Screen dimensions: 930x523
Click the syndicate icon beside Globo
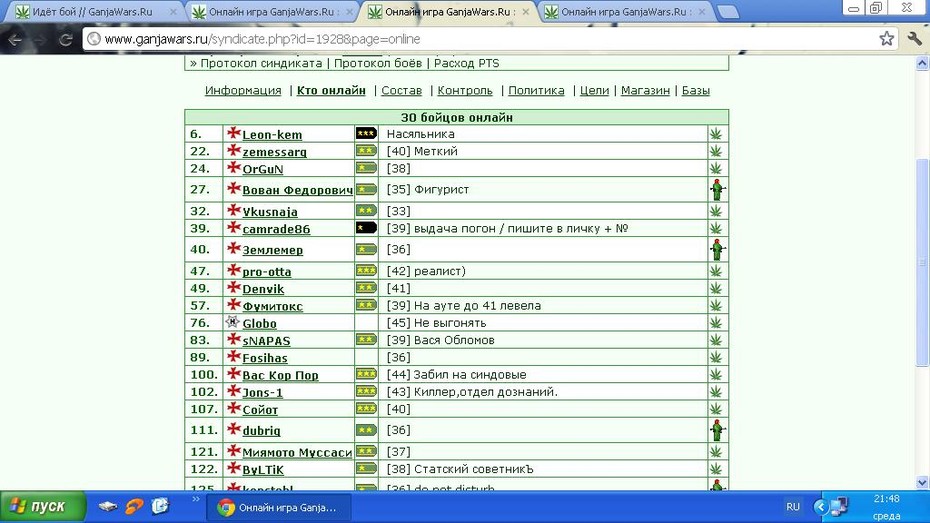point(232,322)
